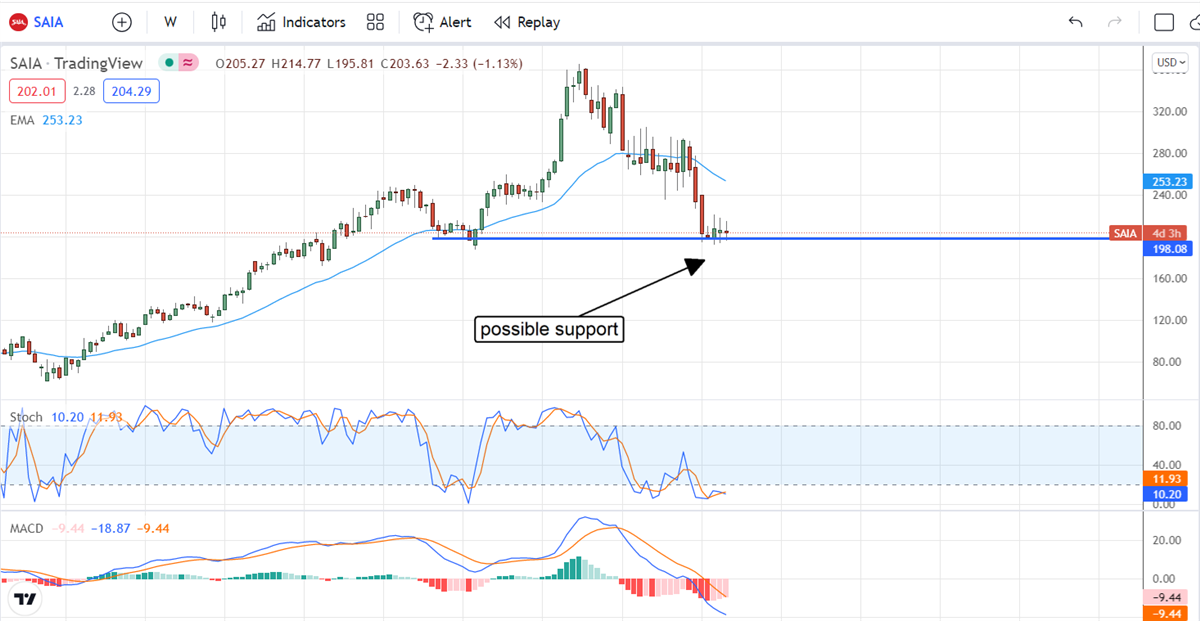This screenshot has width=1200, height=621.
Task: Open the candlestick chart type menu
Action: coord(220,22)
